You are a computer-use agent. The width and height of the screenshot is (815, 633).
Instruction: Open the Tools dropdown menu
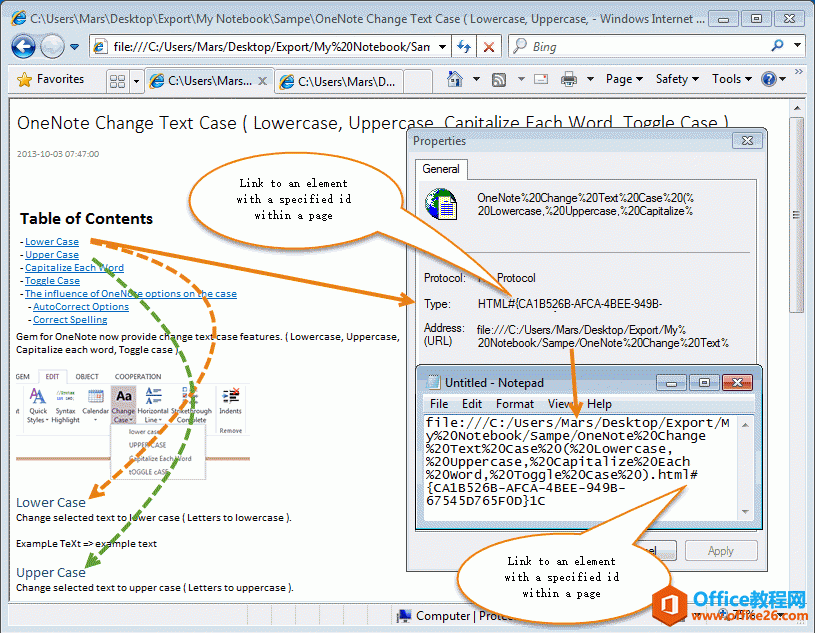731,79
